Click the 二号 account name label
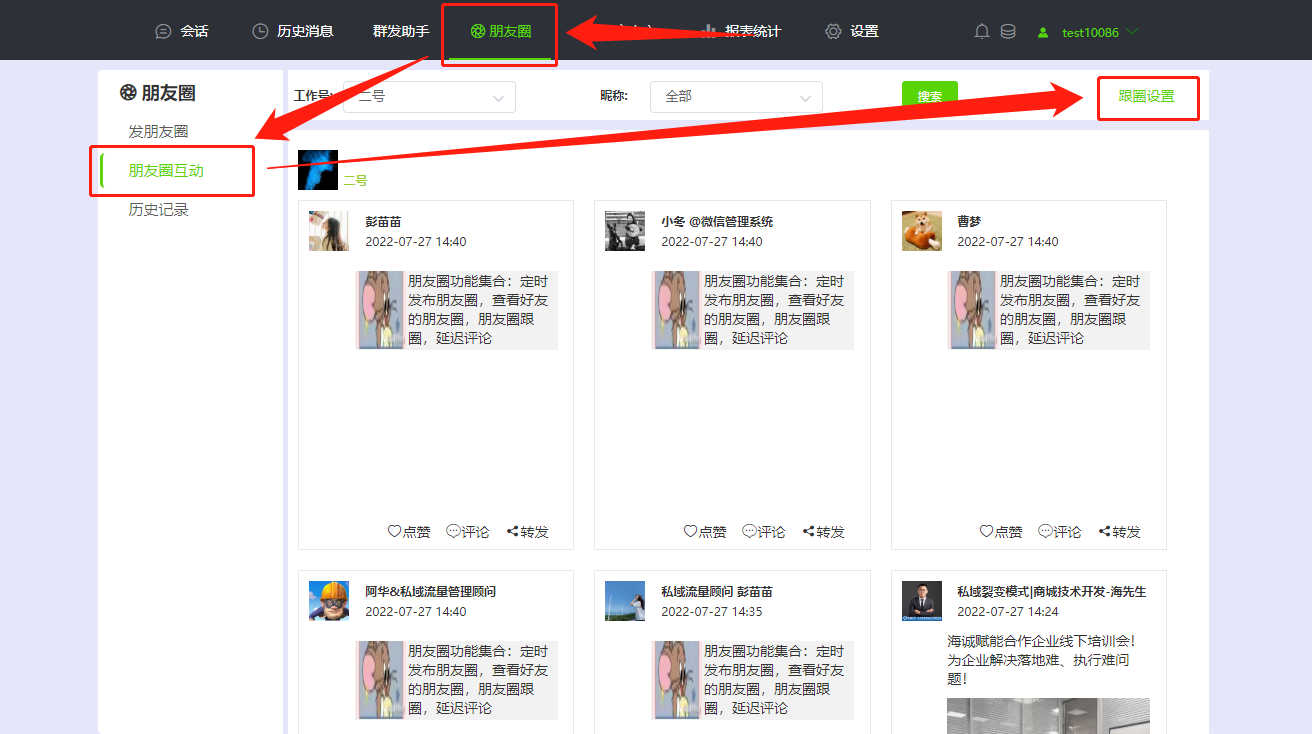Viewport: 1312px width, 734px height. point(355,181)
